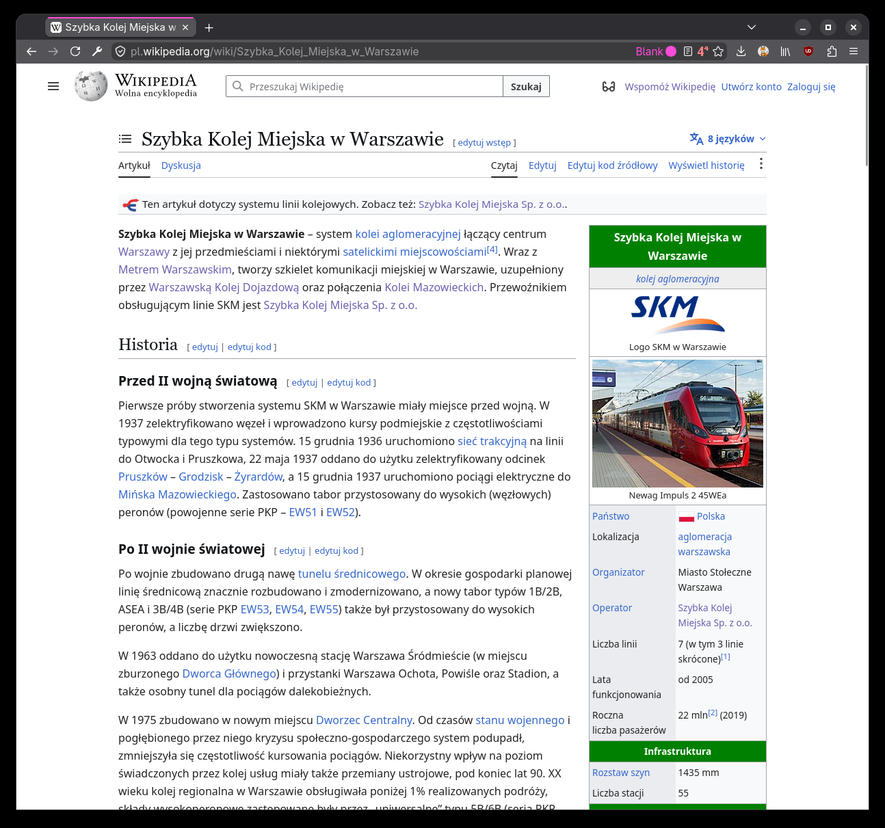Bookmark this page with the star icon
The image size is (885, 828).
tap(718, 51)
